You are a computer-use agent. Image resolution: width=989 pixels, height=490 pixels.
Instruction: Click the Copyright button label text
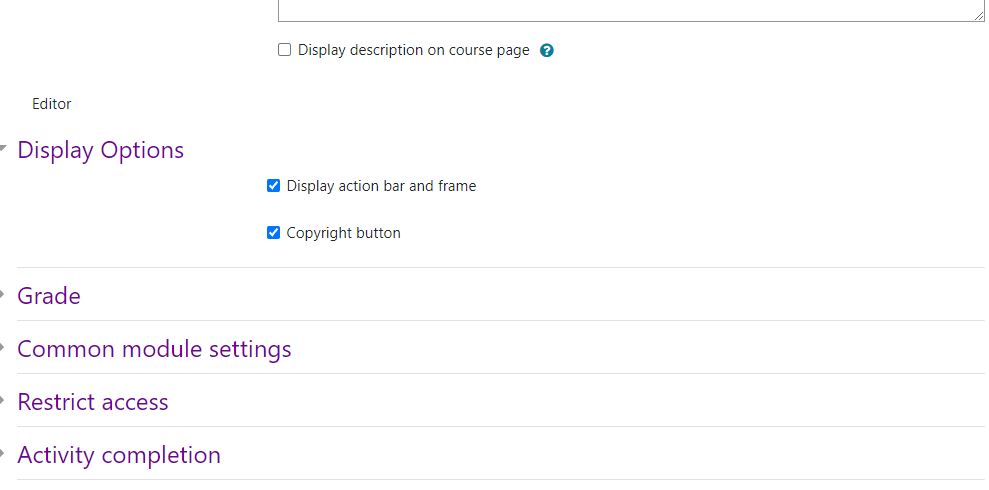(x=343, y=233)
